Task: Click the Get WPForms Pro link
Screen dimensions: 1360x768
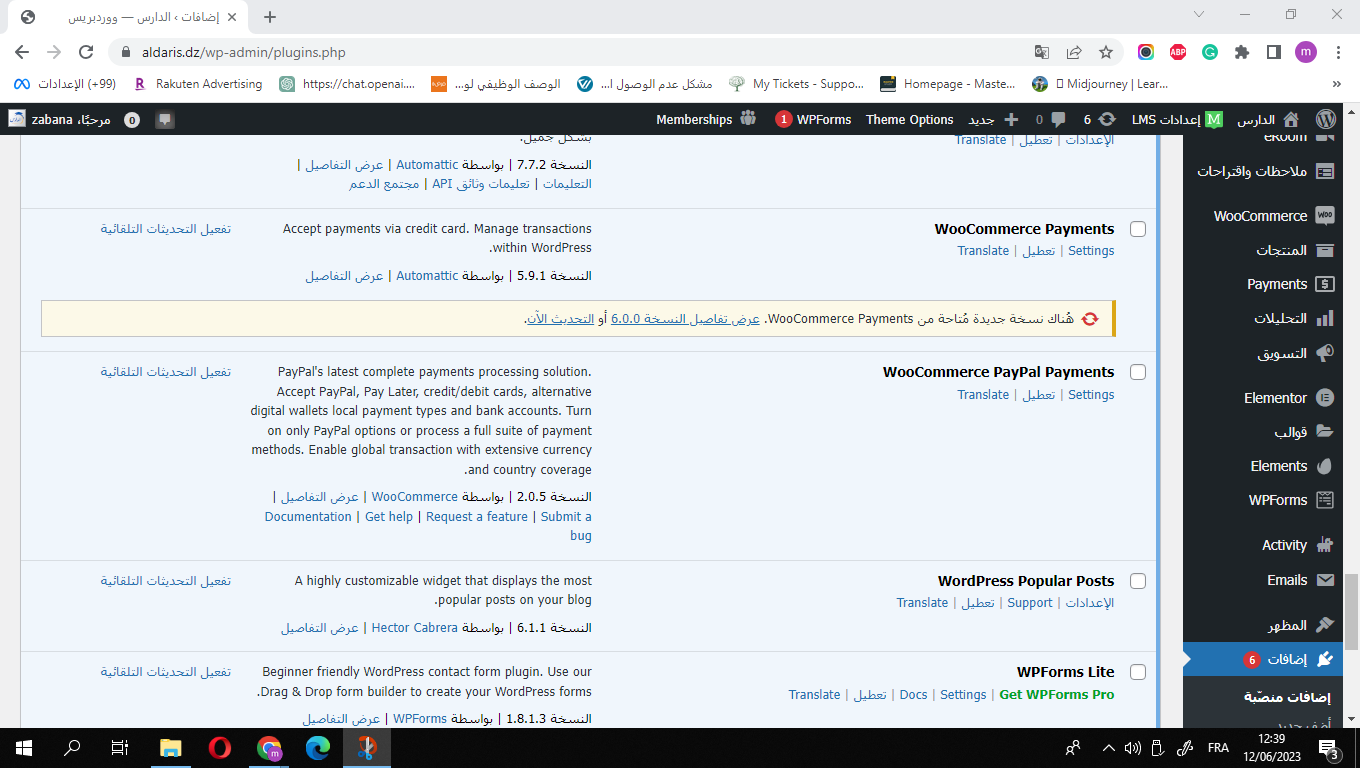Action: tap(1056, 695)
